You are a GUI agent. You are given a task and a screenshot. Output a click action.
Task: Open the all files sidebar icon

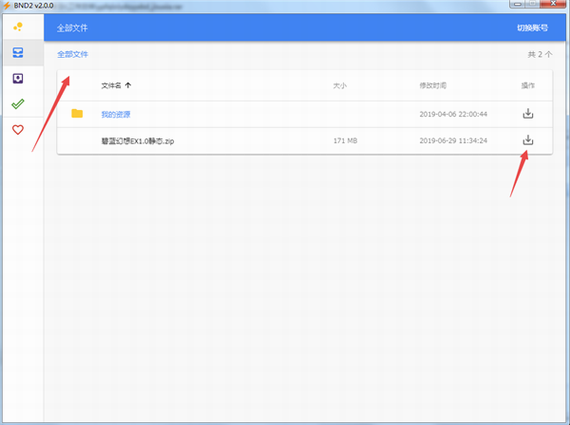[x=18, y=53]
